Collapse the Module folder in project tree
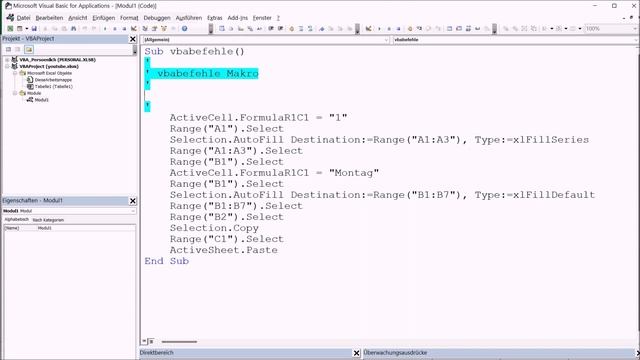Screen dimensions: 640x360 click(15, 93)
